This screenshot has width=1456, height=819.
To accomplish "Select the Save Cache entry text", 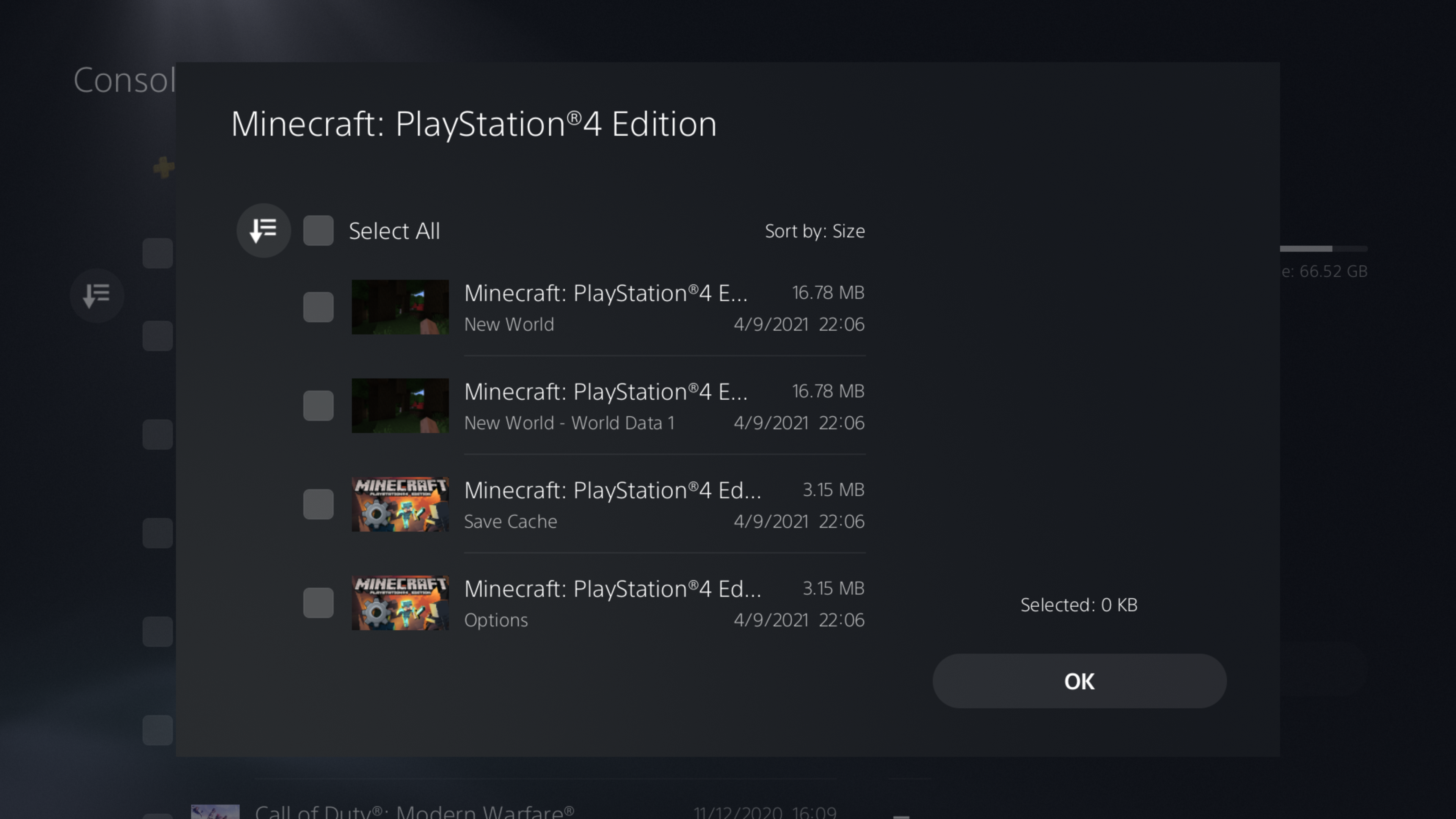I will coord(510,521).
